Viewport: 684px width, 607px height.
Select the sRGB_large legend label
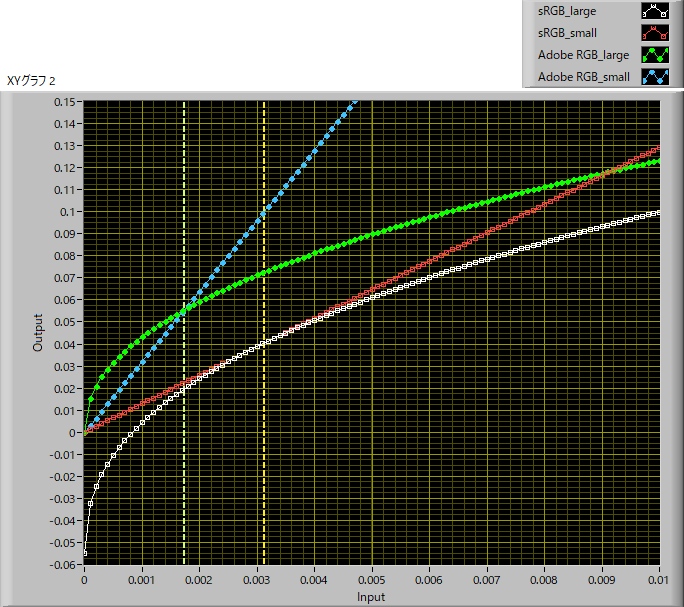pos(568,12)
